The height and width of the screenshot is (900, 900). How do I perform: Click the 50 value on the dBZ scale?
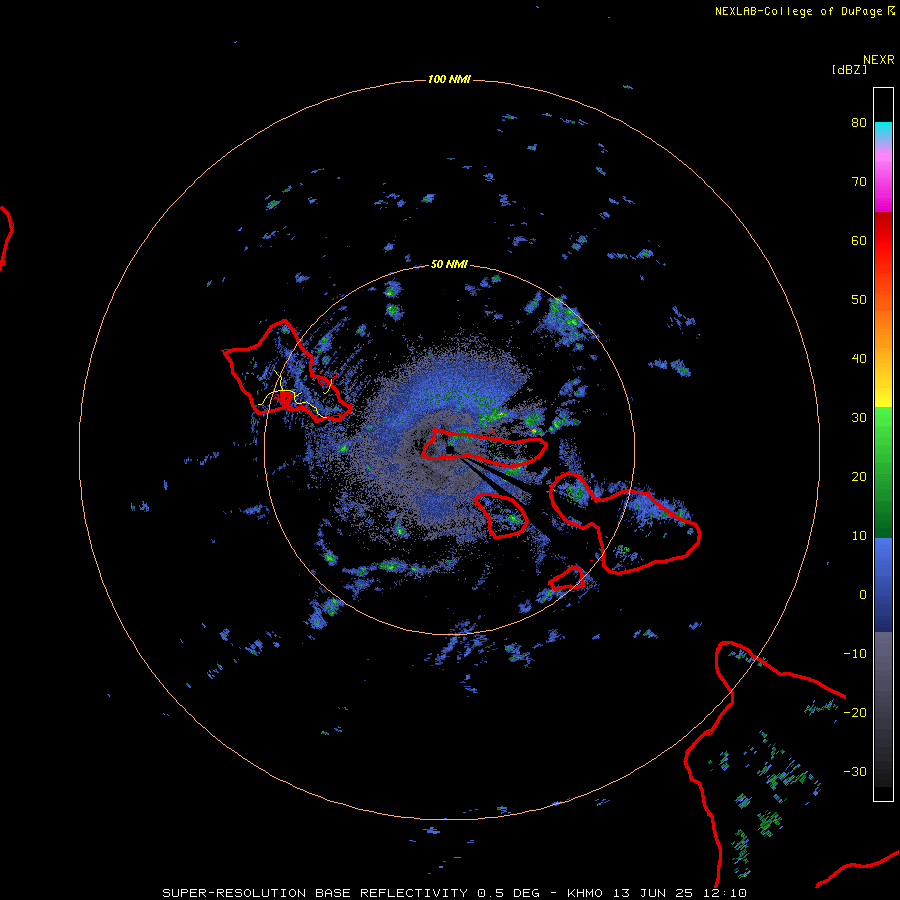pos(859,300)
